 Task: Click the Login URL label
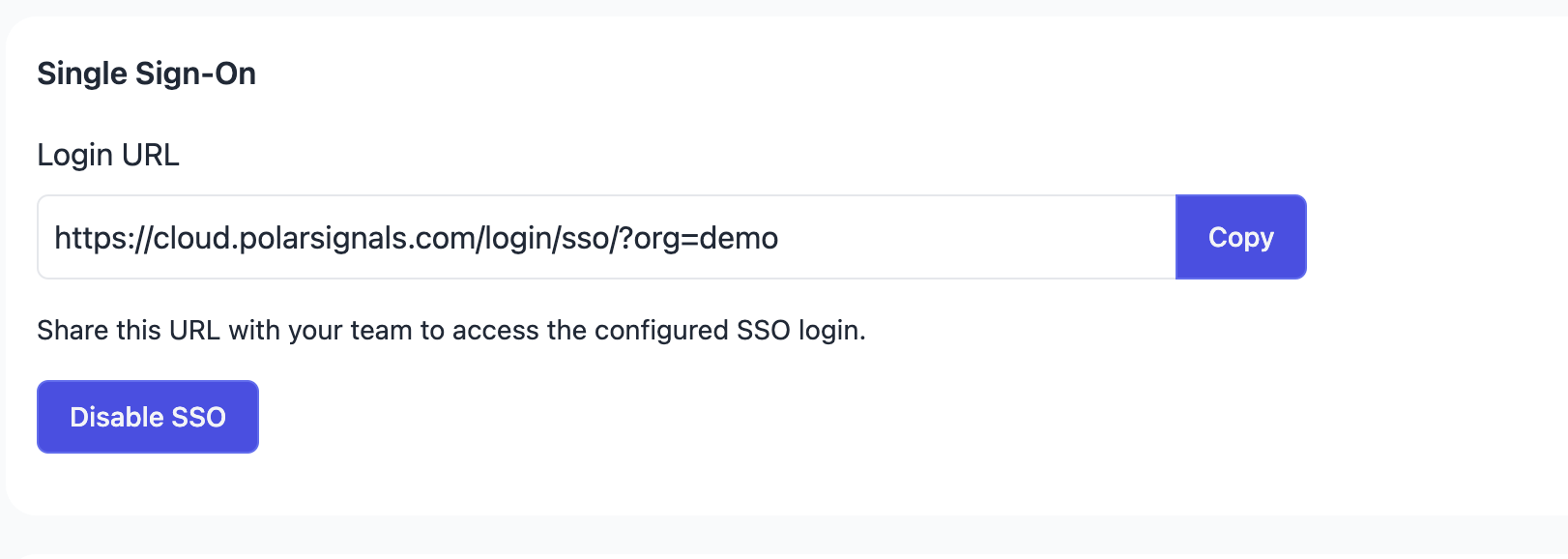pyautogui.click(x=108, y=155)
